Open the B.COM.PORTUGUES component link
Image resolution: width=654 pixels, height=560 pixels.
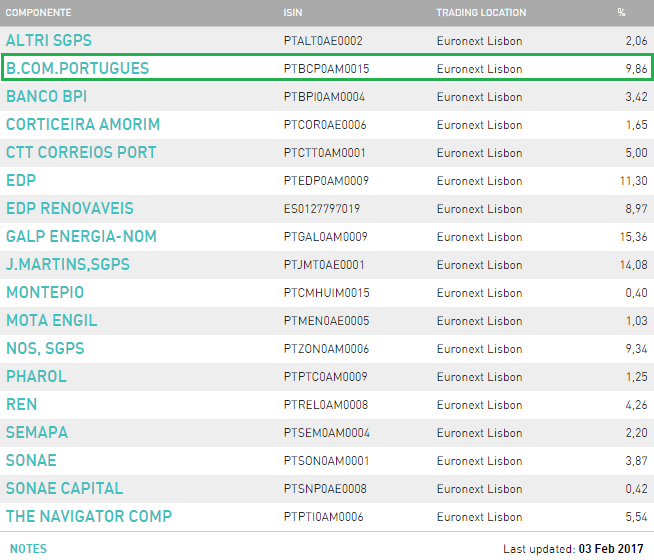click(x=78, y=68)
